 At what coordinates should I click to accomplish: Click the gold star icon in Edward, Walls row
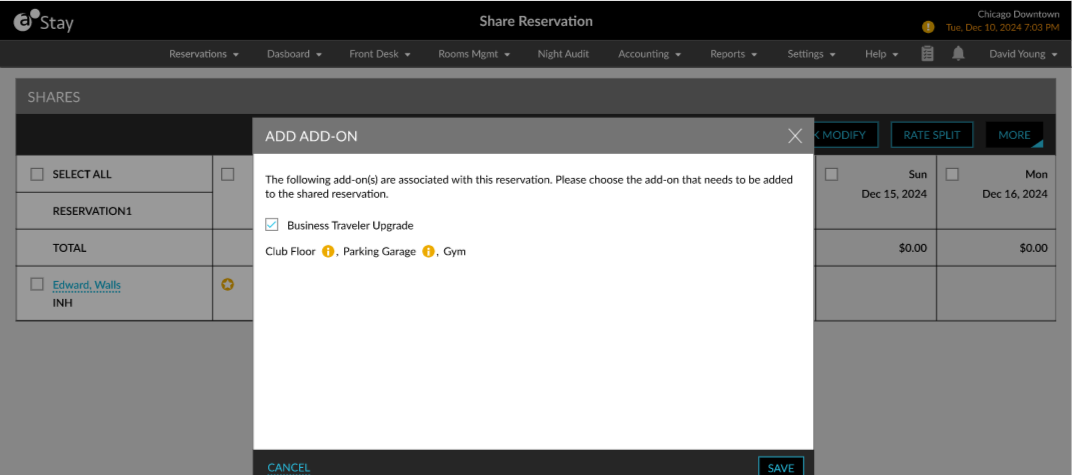click(228, 284)
